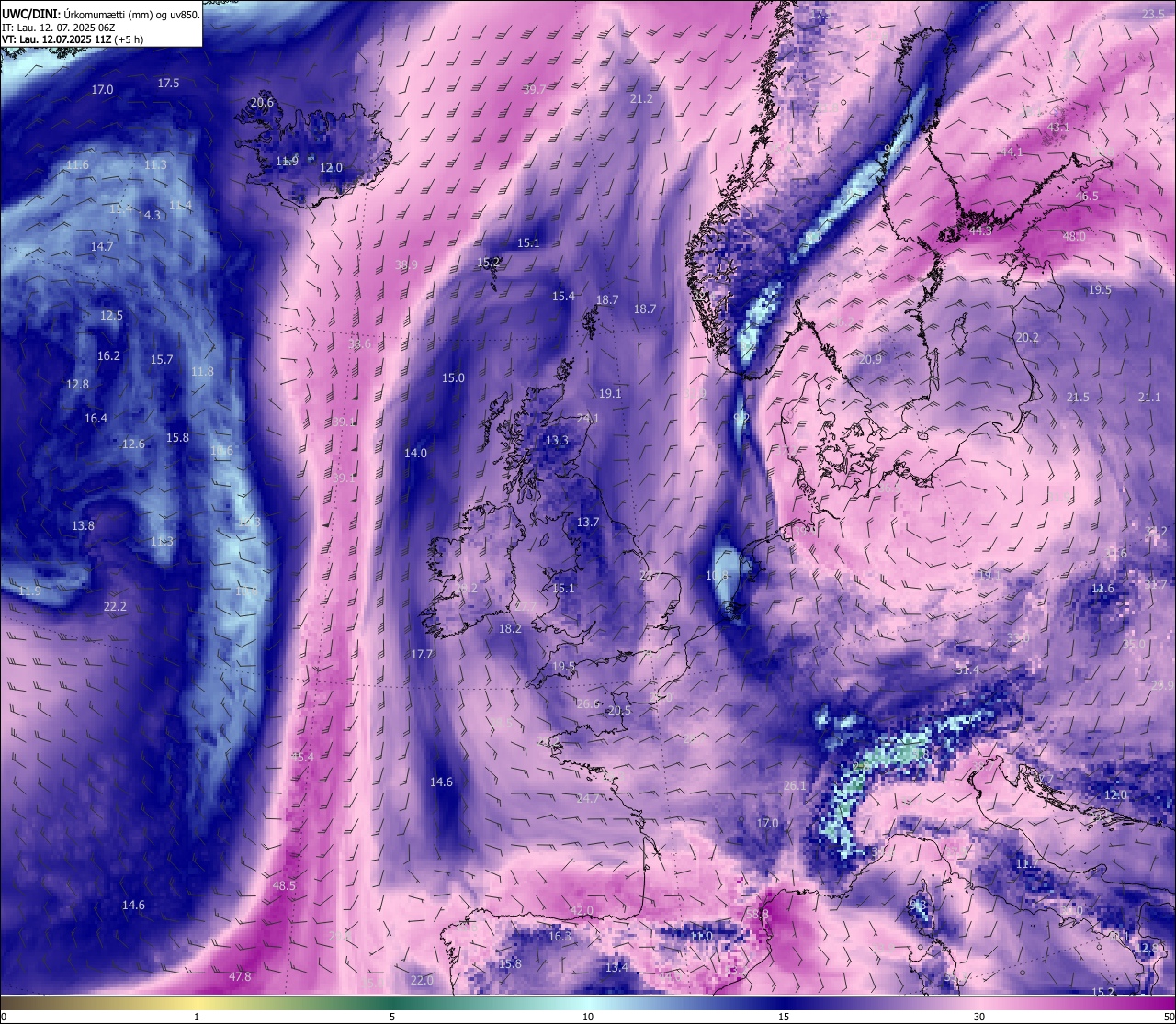Image resolution: width=1176 pixels, height=1024 pixels.
Task: Click the 15.4 value near Shetland
Action: click(x=563, y=297)
